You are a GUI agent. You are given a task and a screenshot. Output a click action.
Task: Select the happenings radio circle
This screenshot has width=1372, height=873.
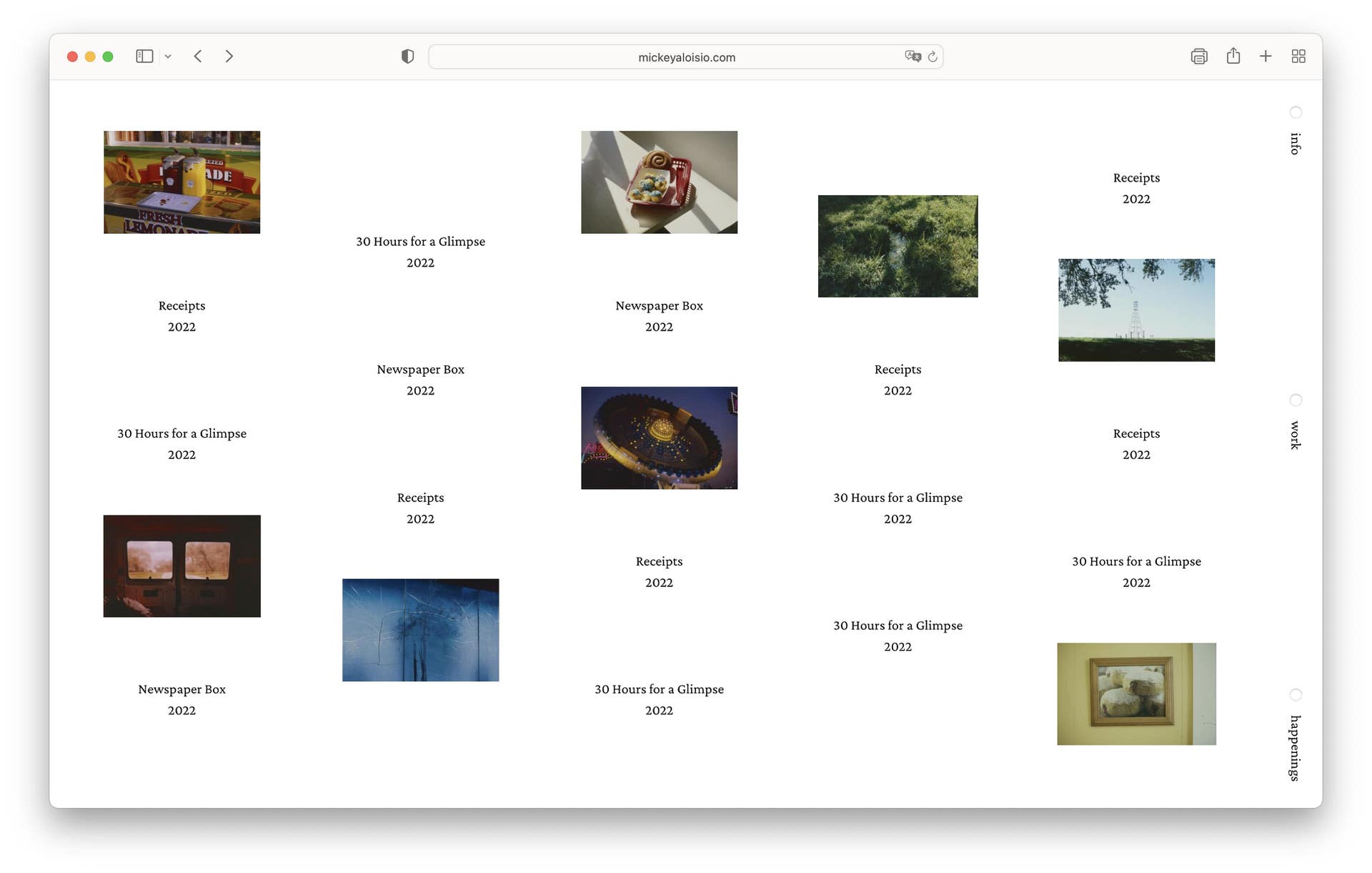pyautogui.click(x=1296, y=695)
